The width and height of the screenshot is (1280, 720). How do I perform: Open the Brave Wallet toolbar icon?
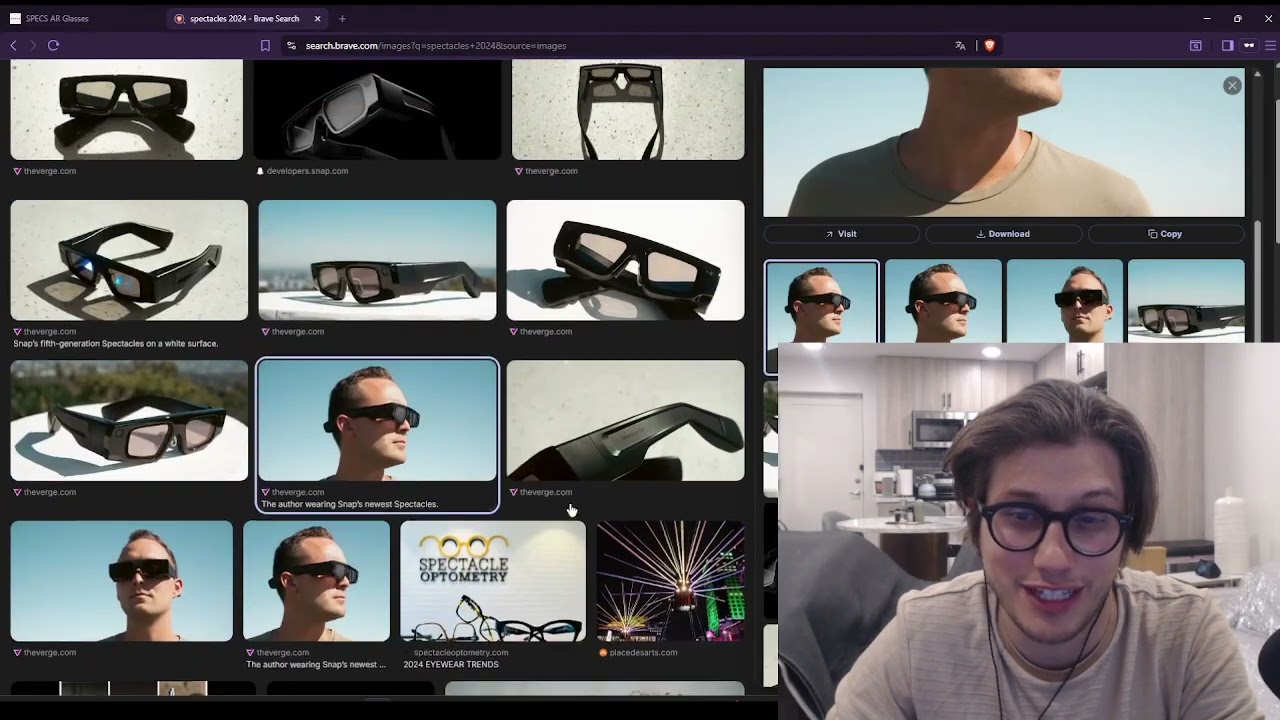tap(1195, 45)
